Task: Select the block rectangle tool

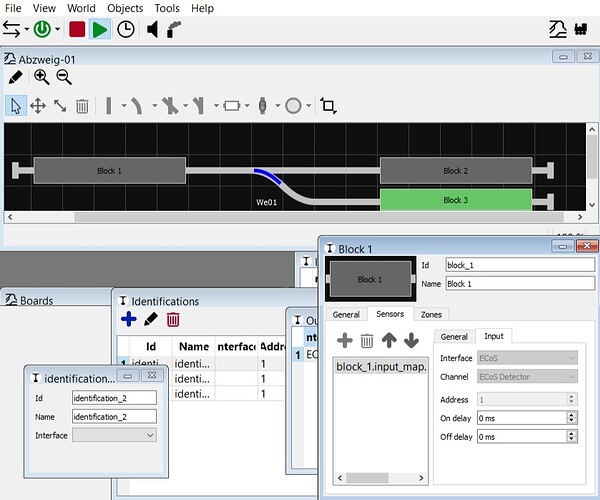Action: coord(232,106)
